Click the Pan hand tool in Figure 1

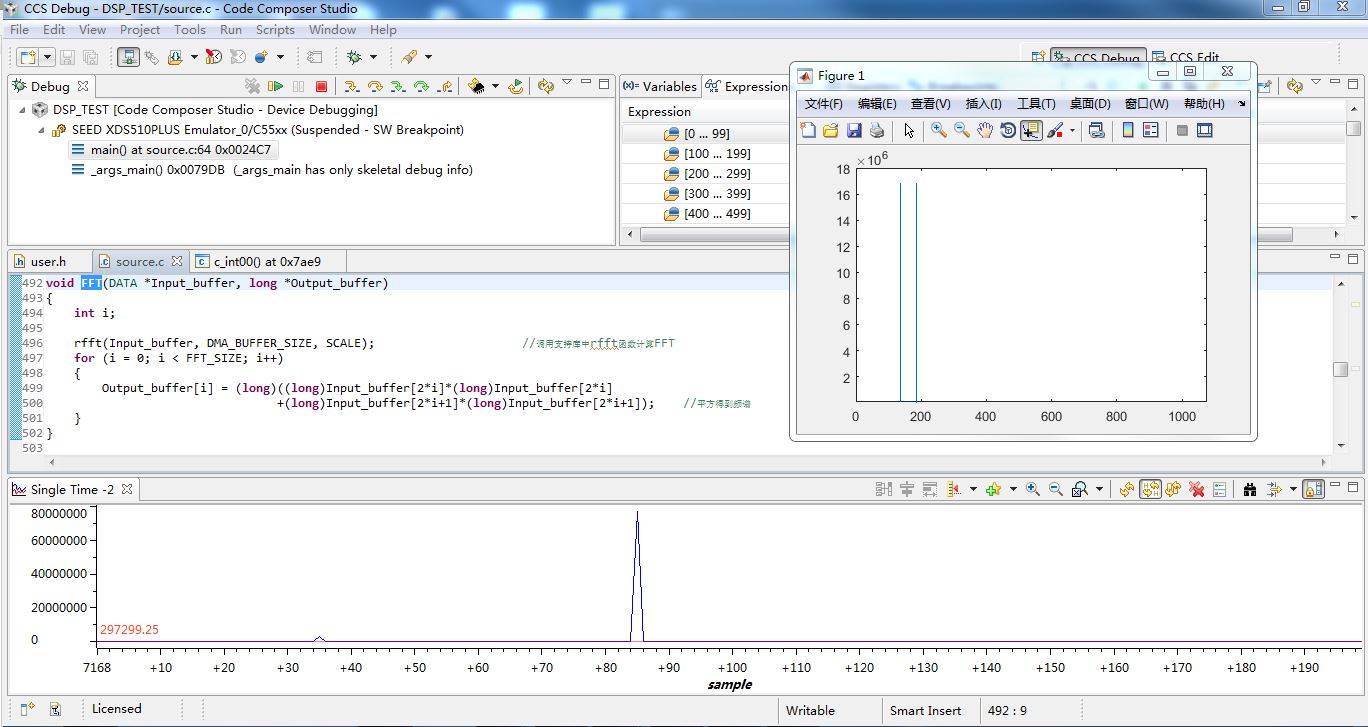click(985, 130)
